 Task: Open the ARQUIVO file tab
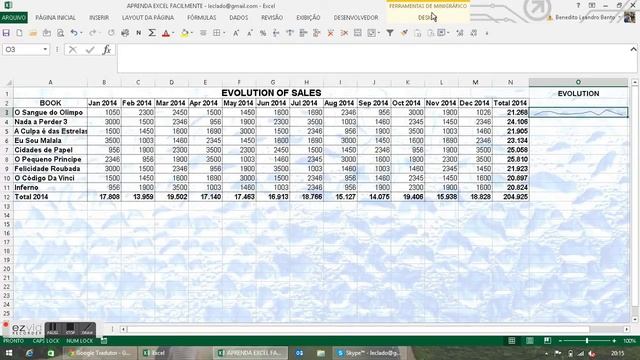(14, 18)
